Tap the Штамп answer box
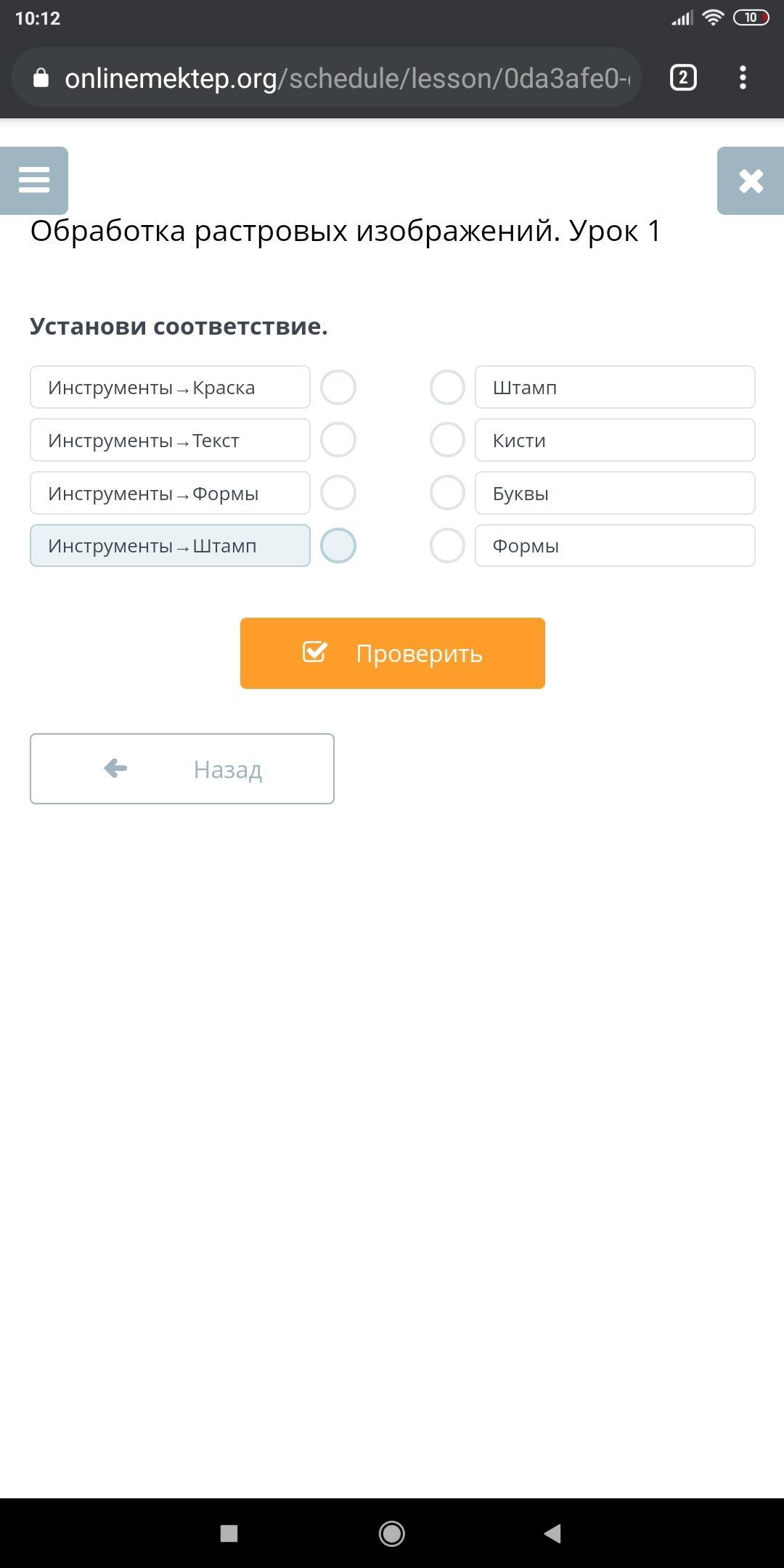 (614, 387)
